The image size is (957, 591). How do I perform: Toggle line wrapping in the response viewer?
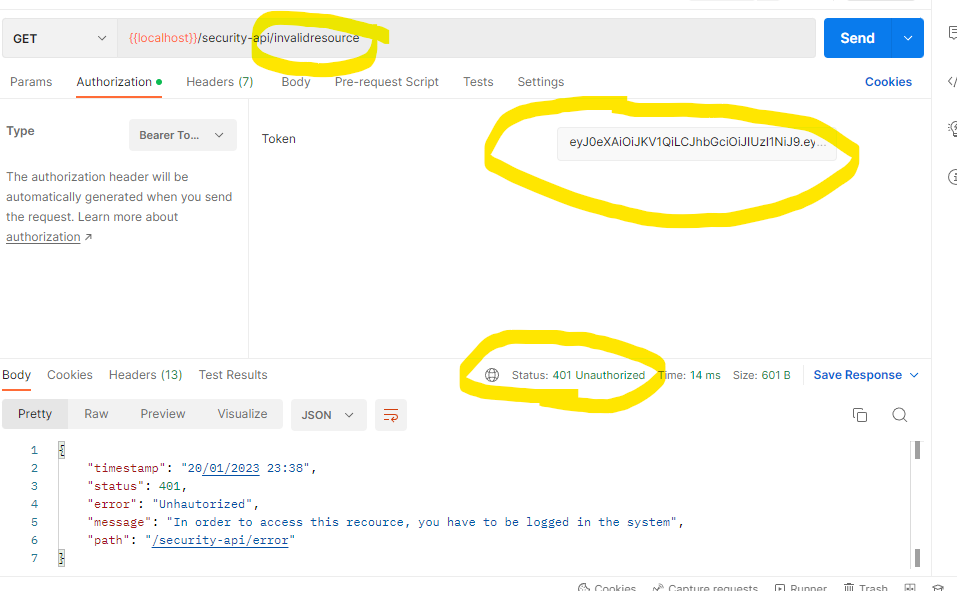tap(390, 414)
